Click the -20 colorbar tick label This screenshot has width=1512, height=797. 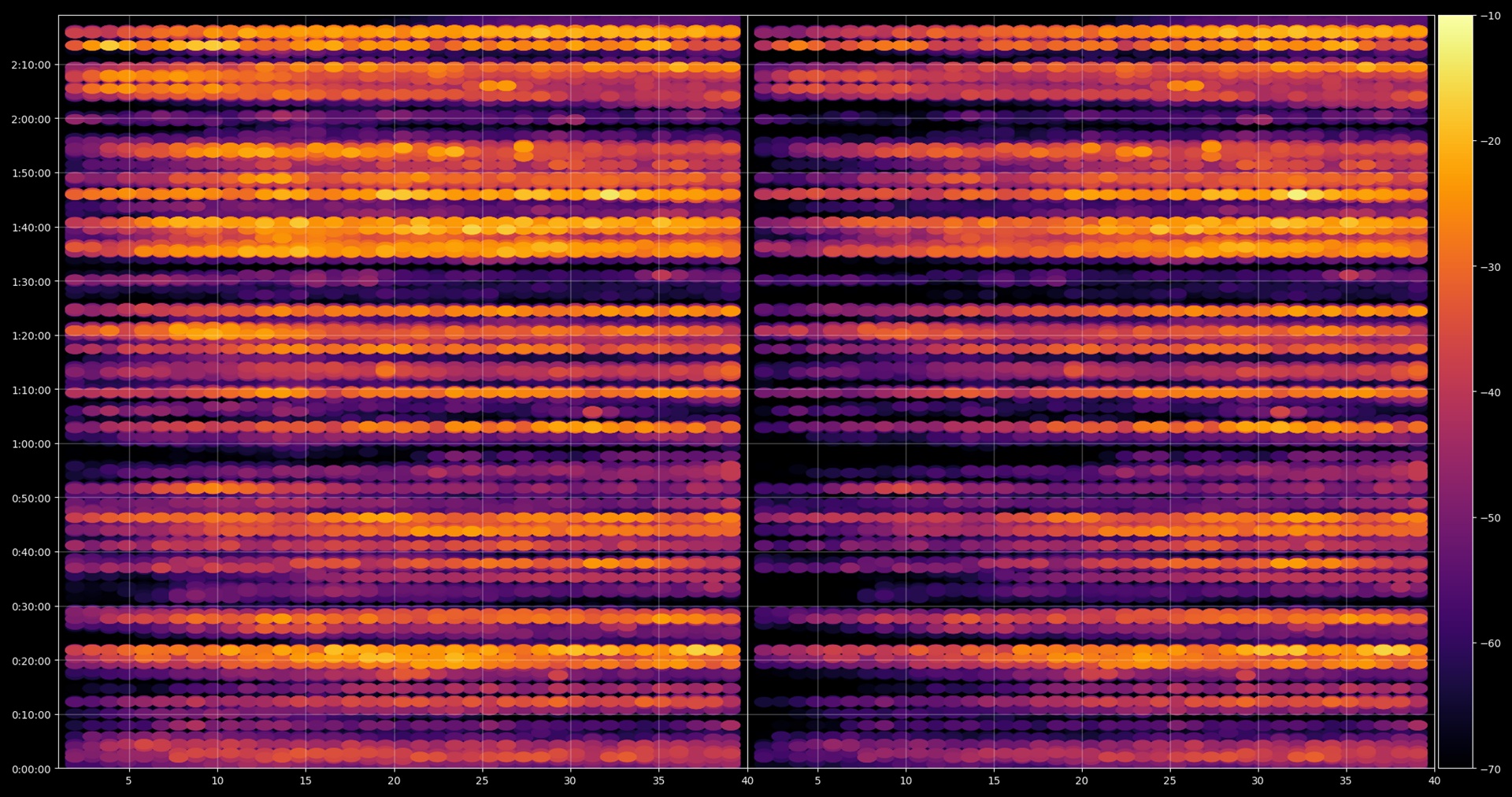coord(1491,142)
